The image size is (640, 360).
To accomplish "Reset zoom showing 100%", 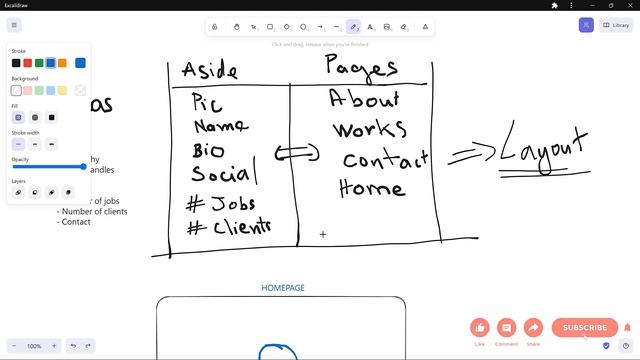I will coord(34,346).
